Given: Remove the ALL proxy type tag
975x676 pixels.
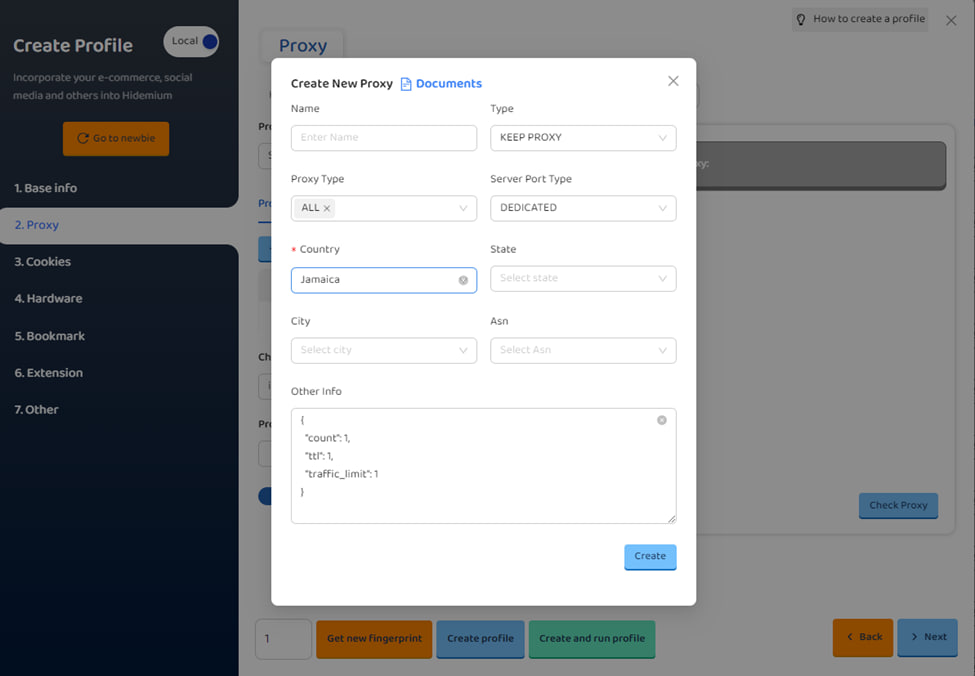Looking at the screenshot, I should [327, 209].
